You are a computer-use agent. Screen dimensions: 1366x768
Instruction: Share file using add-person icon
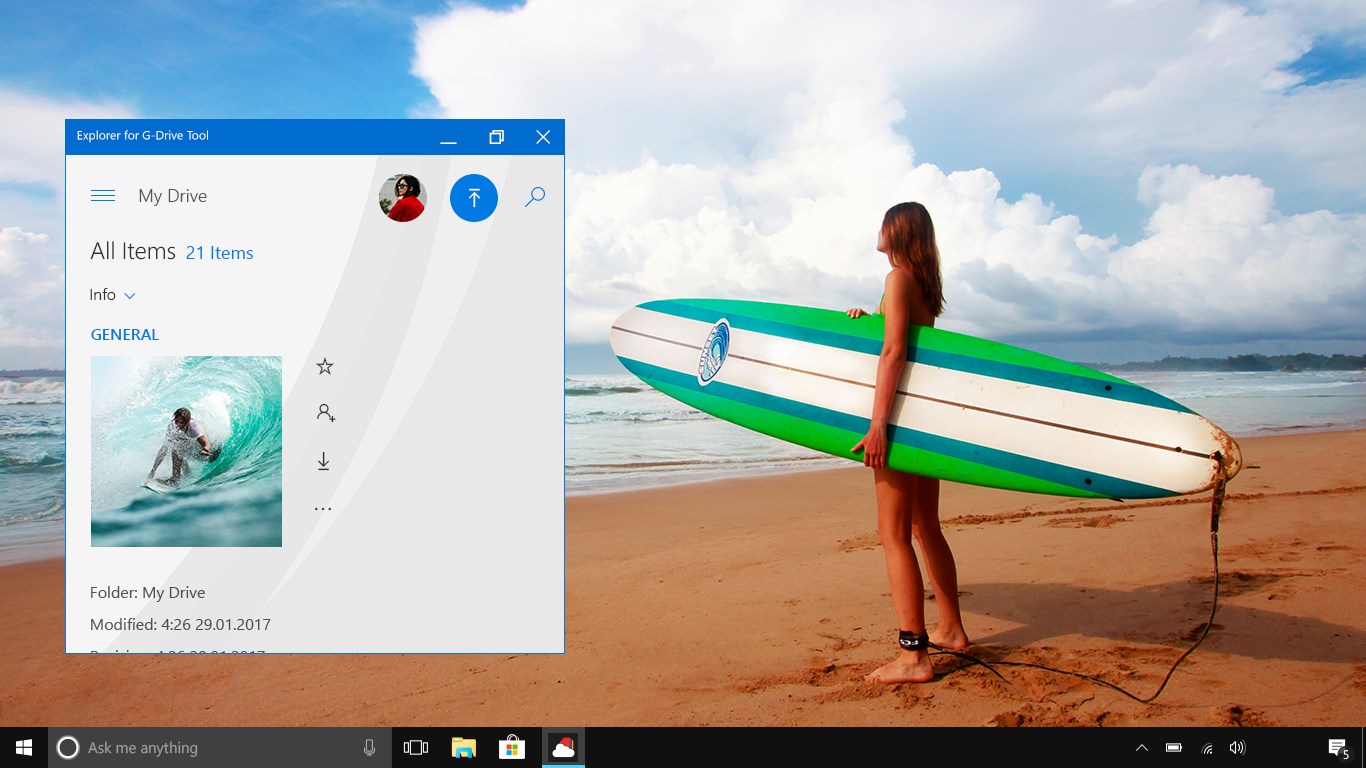click(x=325, y=412)
